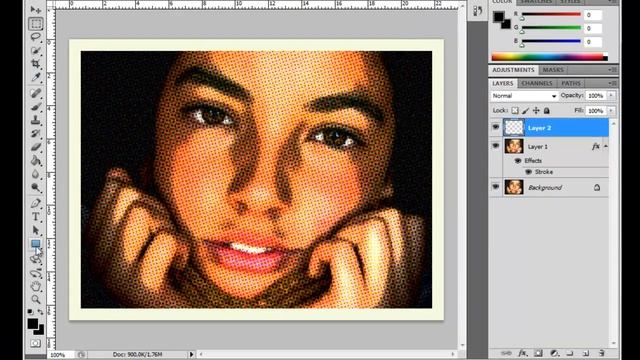Open the Fill slider arrow
The width and height of the screenshot is (640, 360).
coord(611,111)
